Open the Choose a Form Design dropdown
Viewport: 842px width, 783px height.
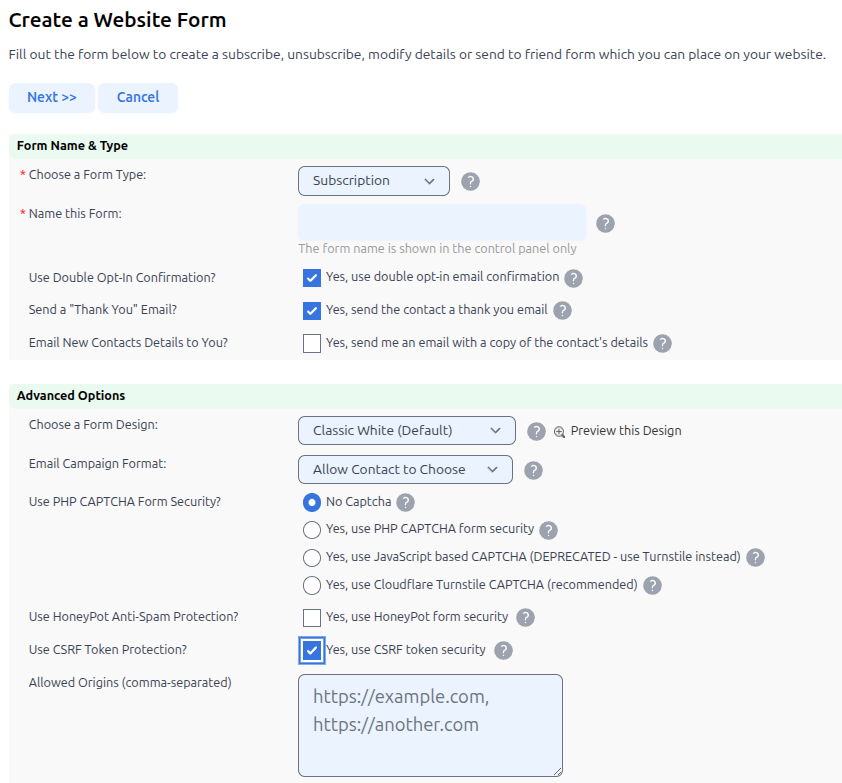coord(406,430)
